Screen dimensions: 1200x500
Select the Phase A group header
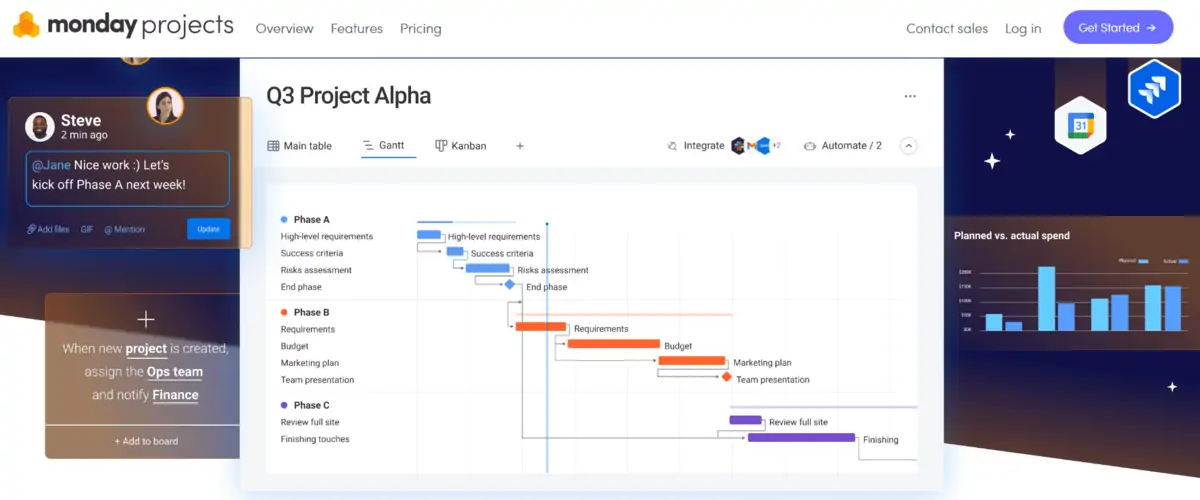point(311,220)
